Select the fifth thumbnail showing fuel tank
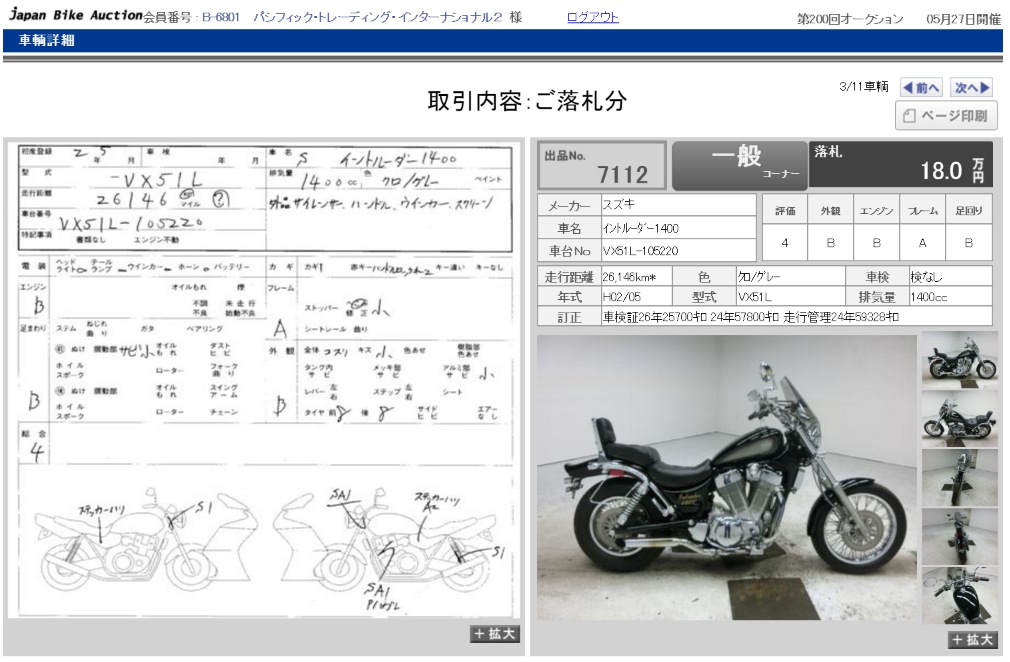The height and width of the screenshot is (662, 1010). pos(959,595)
